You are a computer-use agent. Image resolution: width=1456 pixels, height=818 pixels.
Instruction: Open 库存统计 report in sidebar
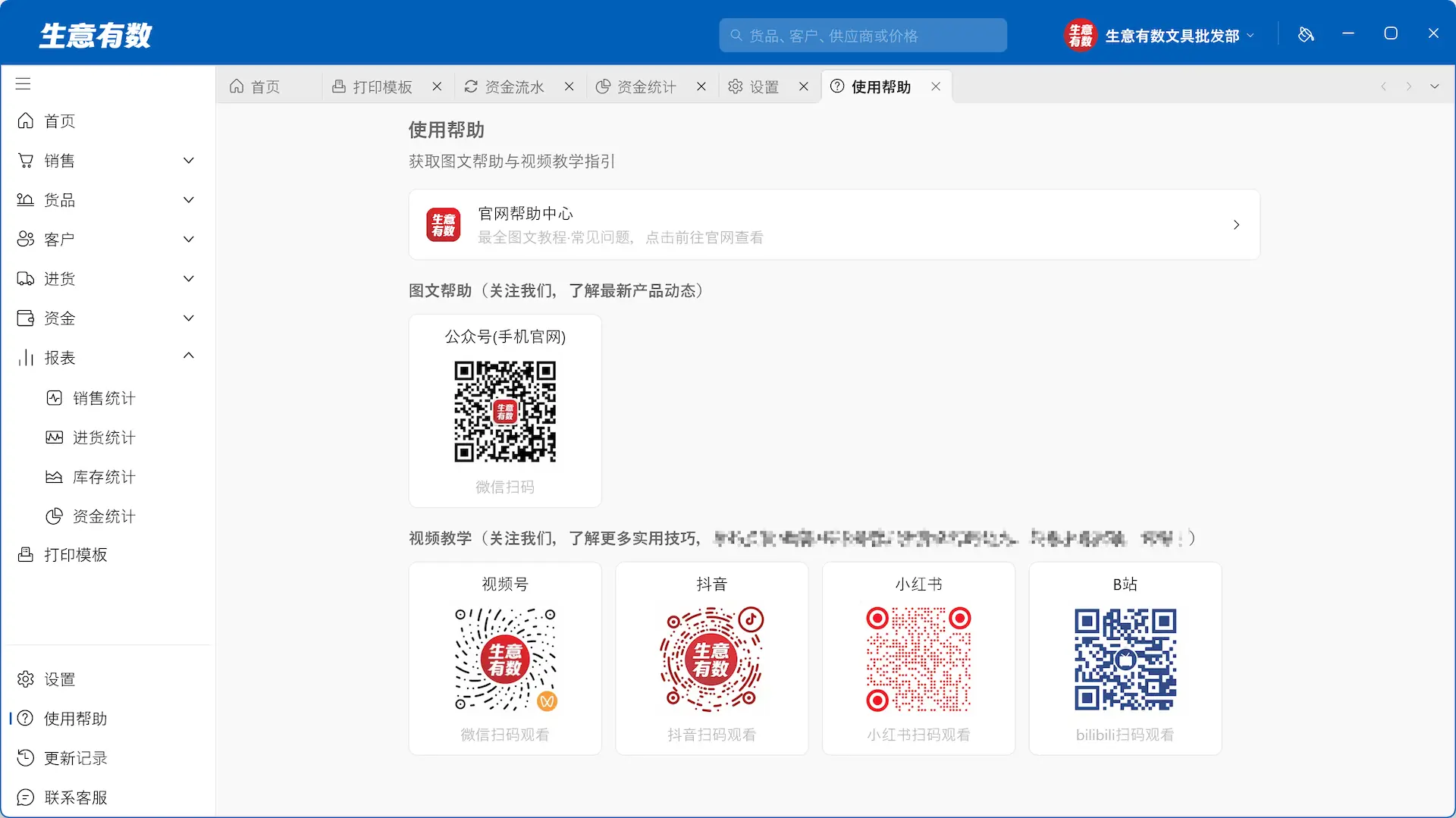pyautogui.click(x=91, y=477)
